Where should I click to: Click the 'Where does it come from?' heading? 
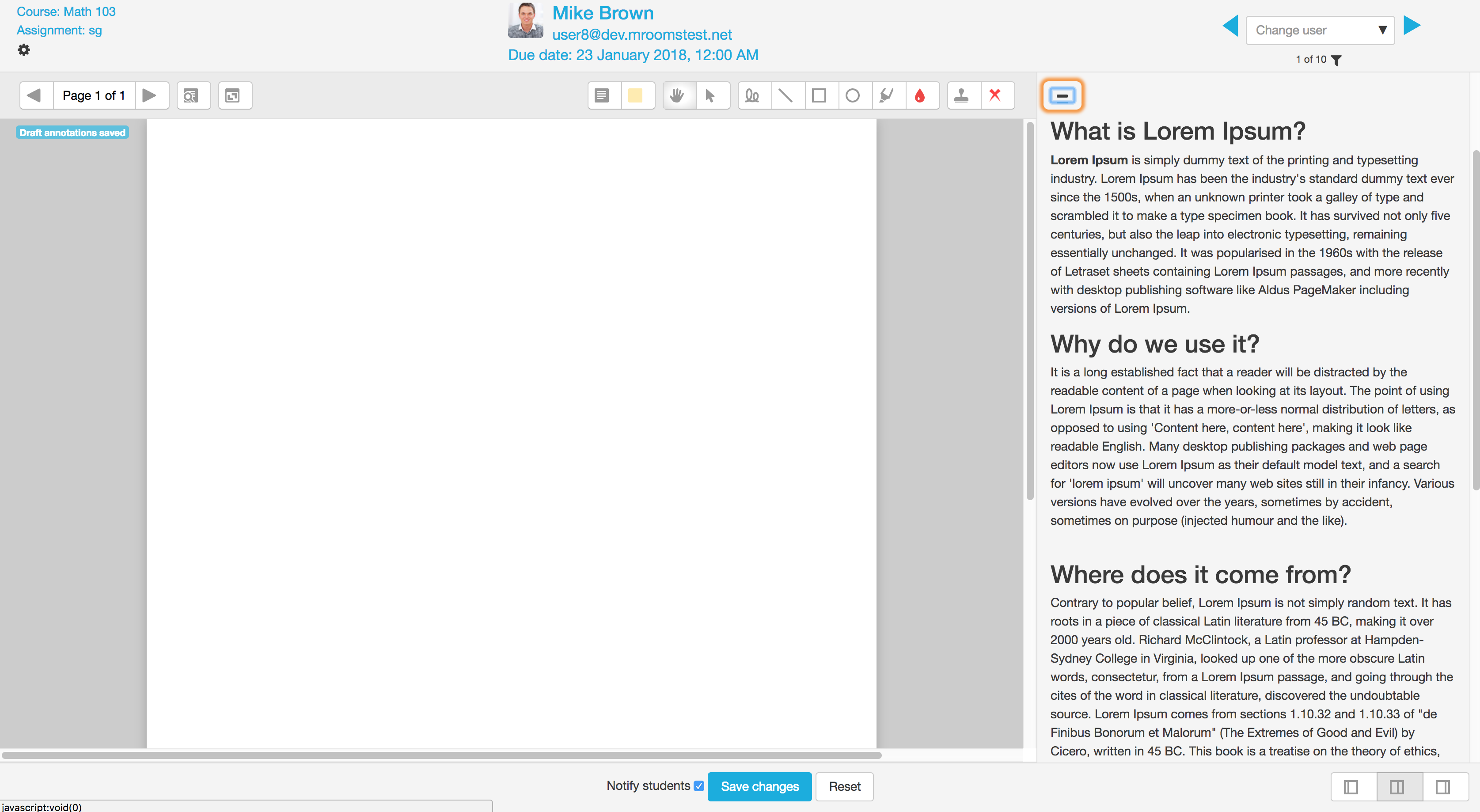click(x=1201, y=575)
